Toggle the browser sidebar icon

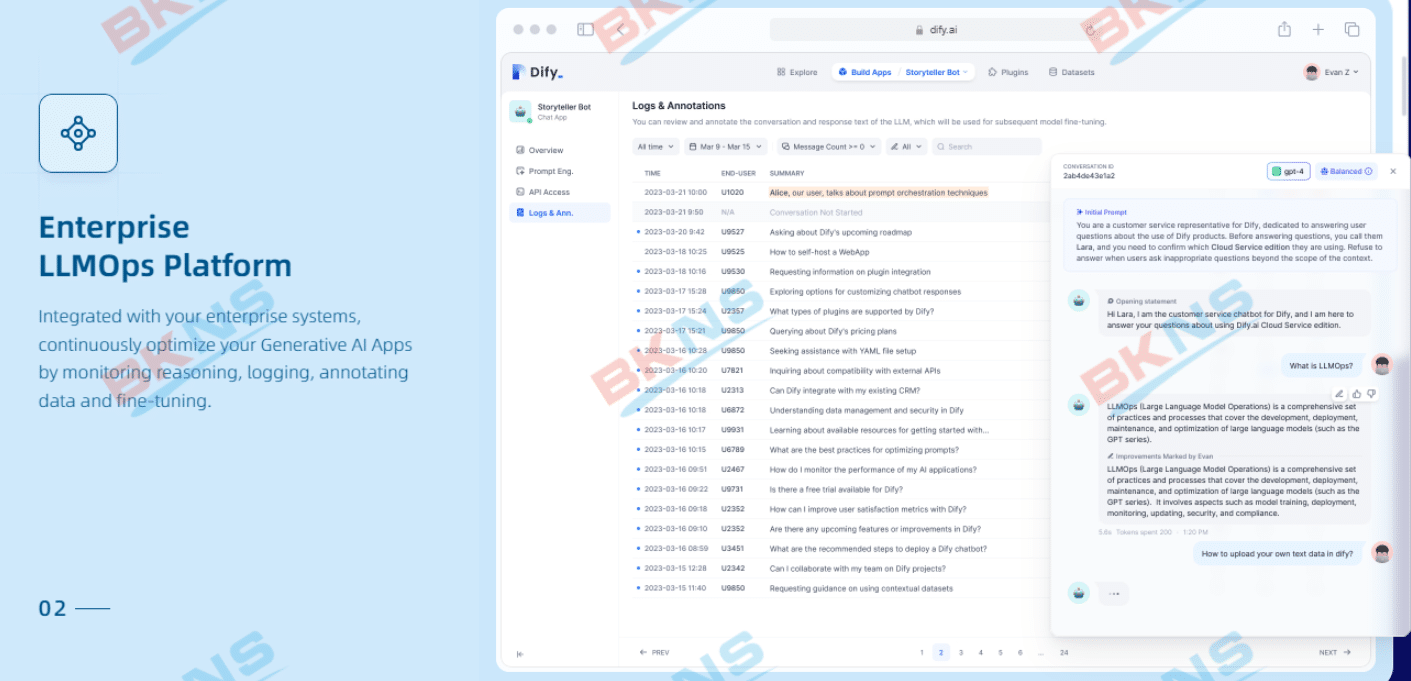click(x=585, y=30)
